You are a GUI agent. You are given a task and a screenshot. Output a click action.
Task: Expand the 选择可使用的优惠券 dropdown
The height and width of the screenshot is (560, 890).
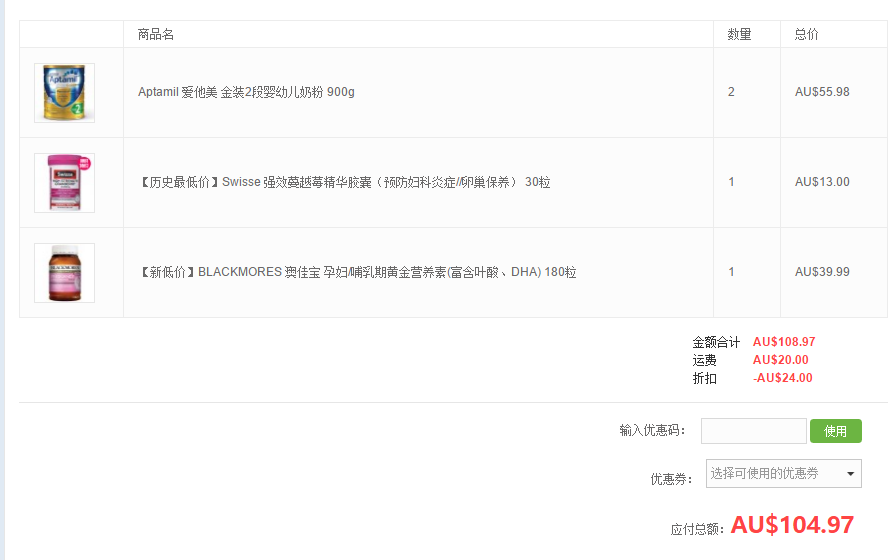tap(783, 474)
